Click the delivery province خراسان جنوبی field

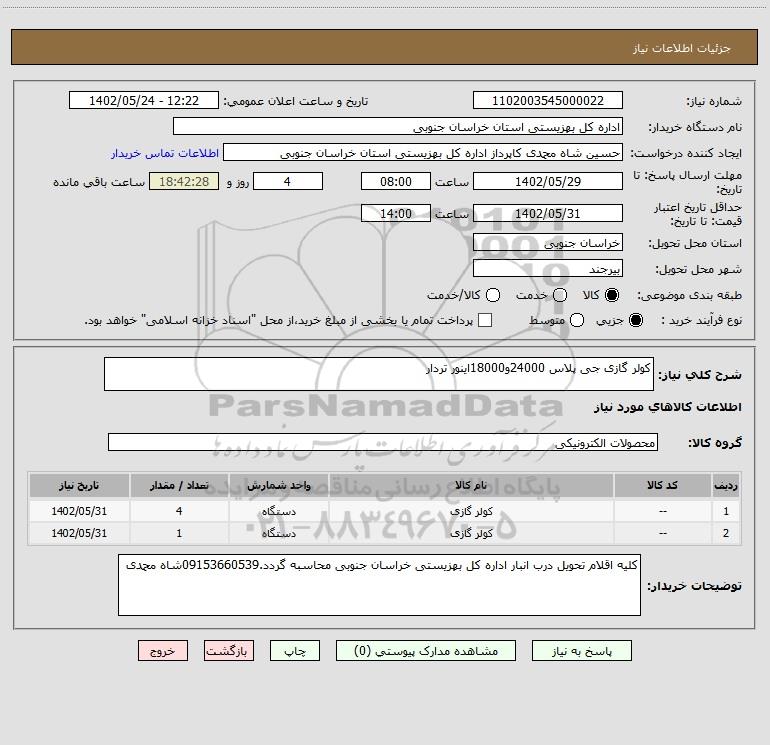(x=548, y=243)
